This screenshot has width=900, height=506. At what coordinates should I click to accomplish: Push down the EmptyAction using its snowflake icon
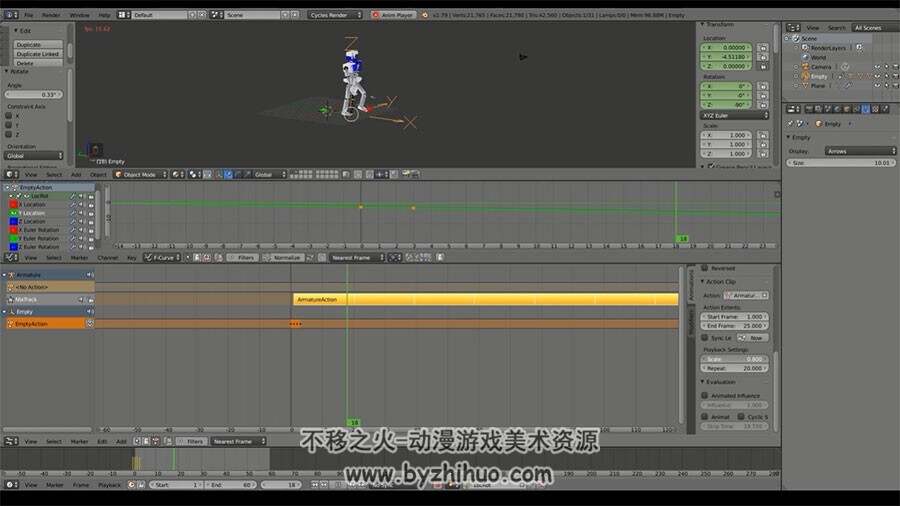[90, 324]
